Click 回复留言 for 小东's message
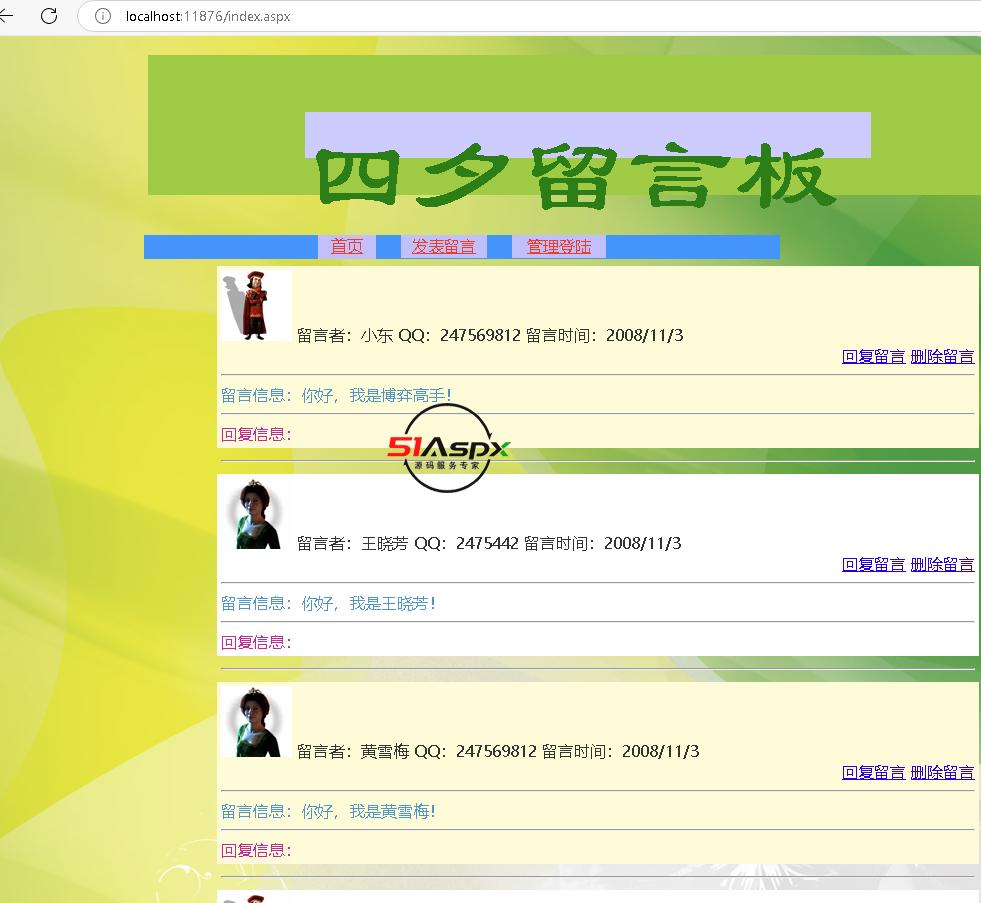Image resolution: width=981 pixels, height=903 pixels. pos(873,357)
